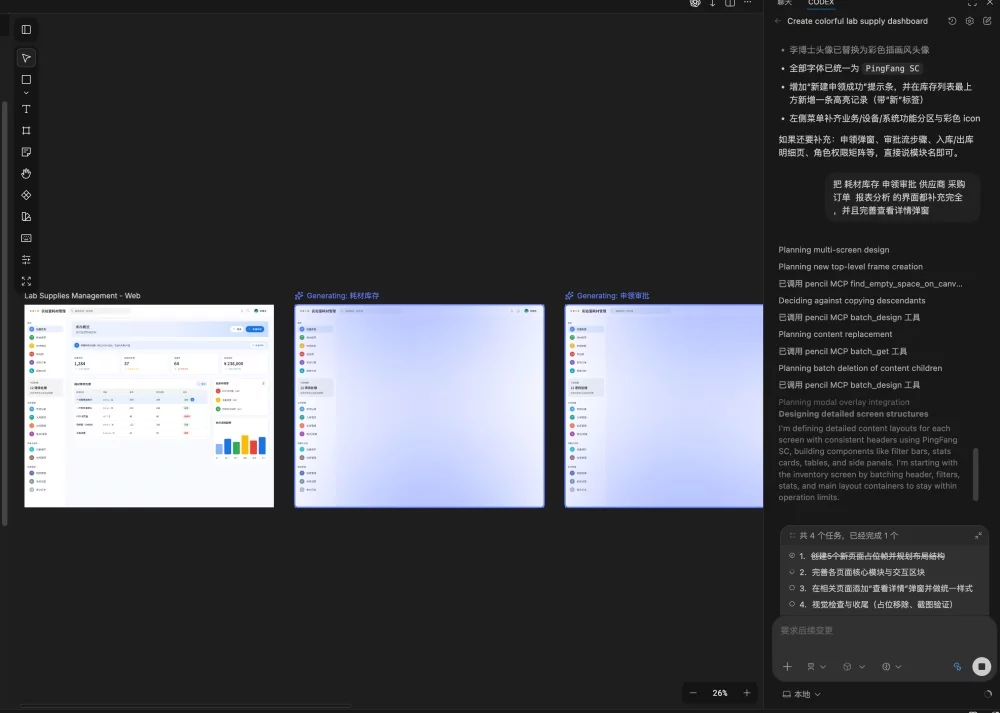The image size is (1000, 713).
Task: Focus the 要求后续变更 input field
Action: 883,631
